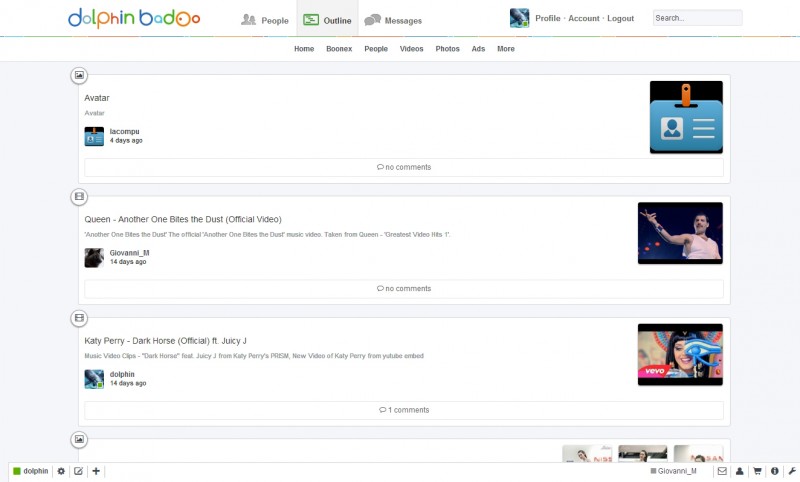Open Giovanni_M chat in bottom bar
This screenshot has width=800, height=482.
point(673,471)
